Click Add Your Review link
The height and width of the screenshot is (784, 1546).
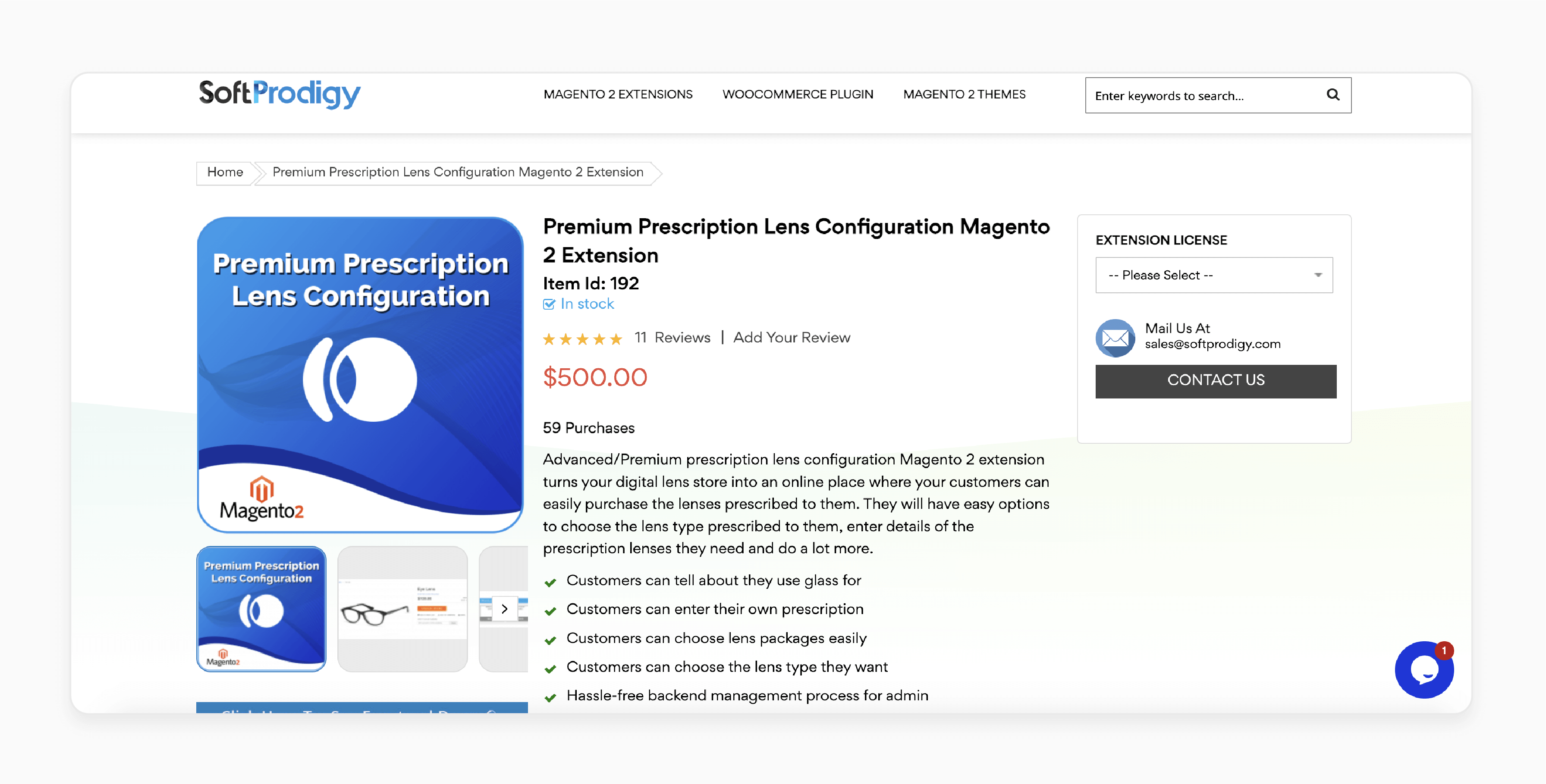pos(791,337)
